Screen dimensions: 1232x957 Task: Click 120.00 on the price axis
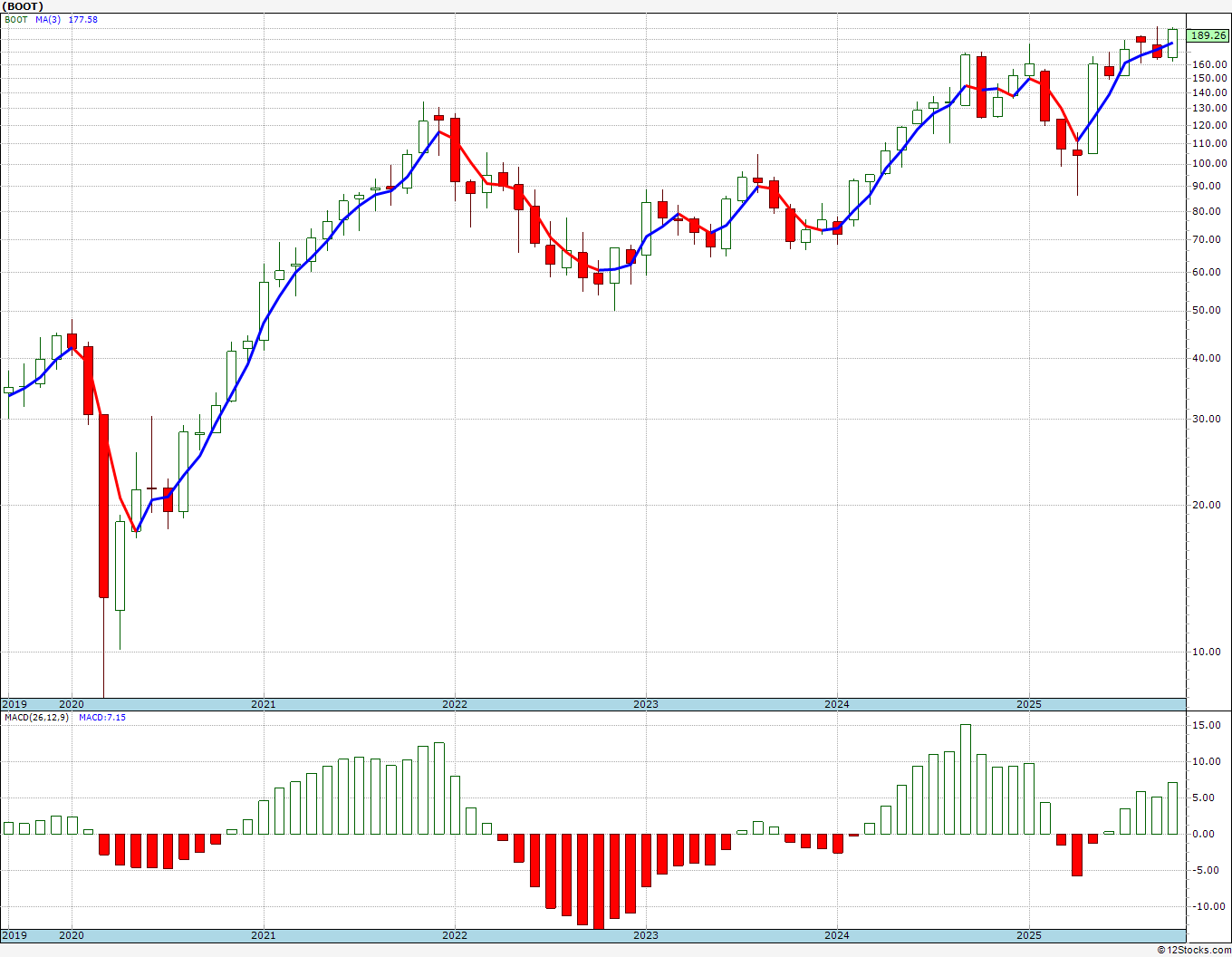coord(1210,125)
